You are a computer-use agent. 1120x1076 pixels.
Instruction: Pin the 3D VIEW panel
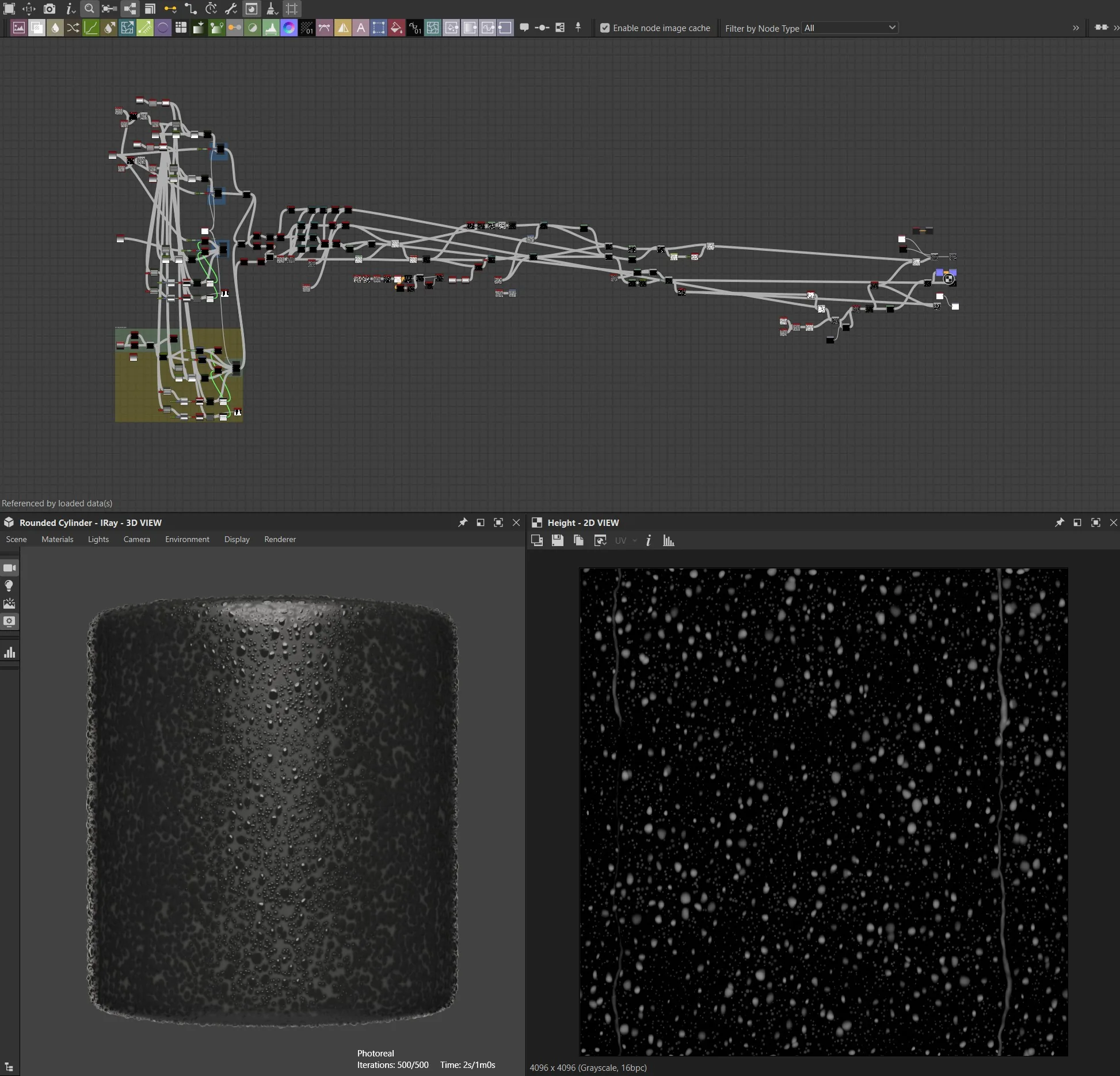463,522
